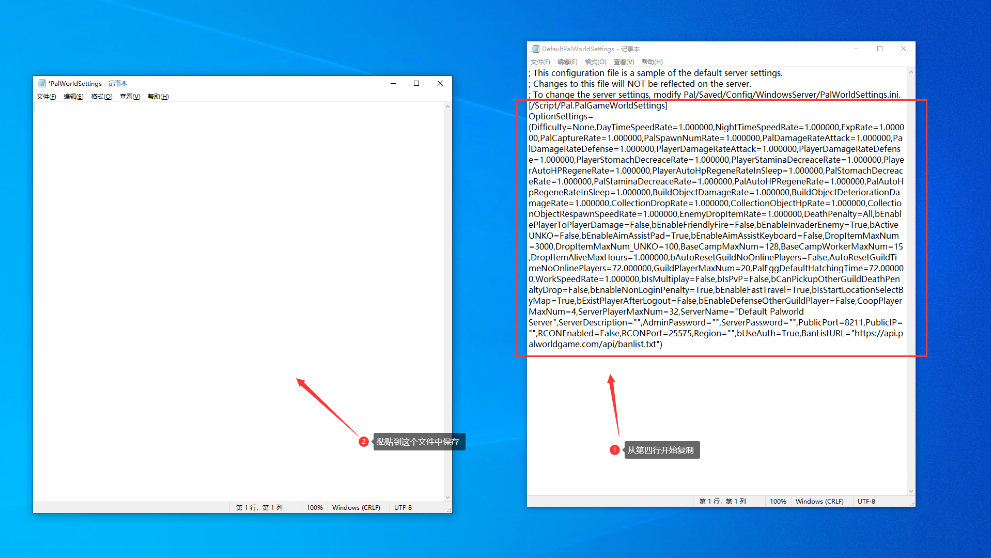Viewport: 991px width, 558px height.
Task: Open 编辑(E) menu in DefaultPalWorldSettings window
Action: tap(568, 62)
